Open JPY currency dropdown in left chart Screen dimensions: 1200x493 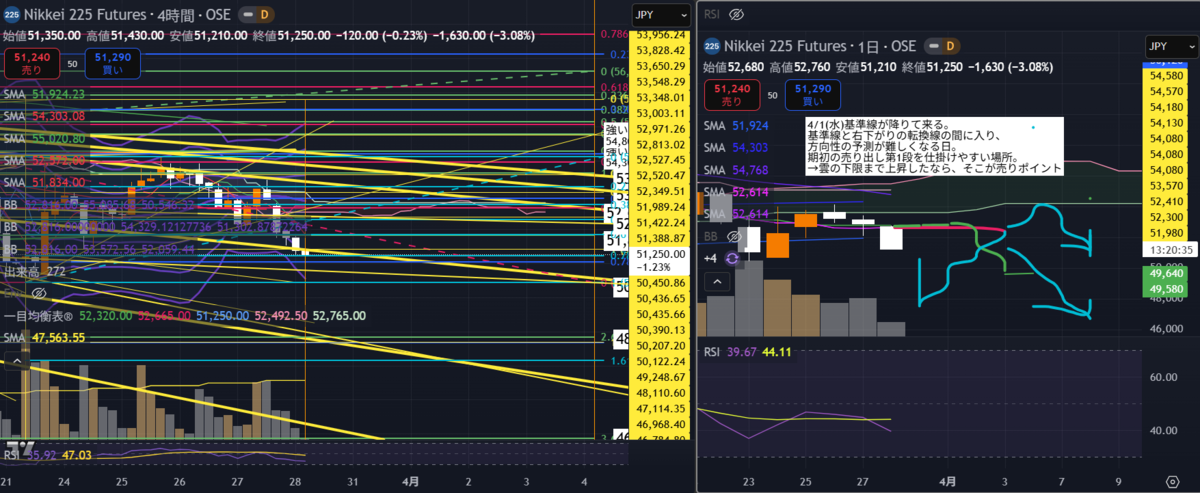[x=661, y=16]
